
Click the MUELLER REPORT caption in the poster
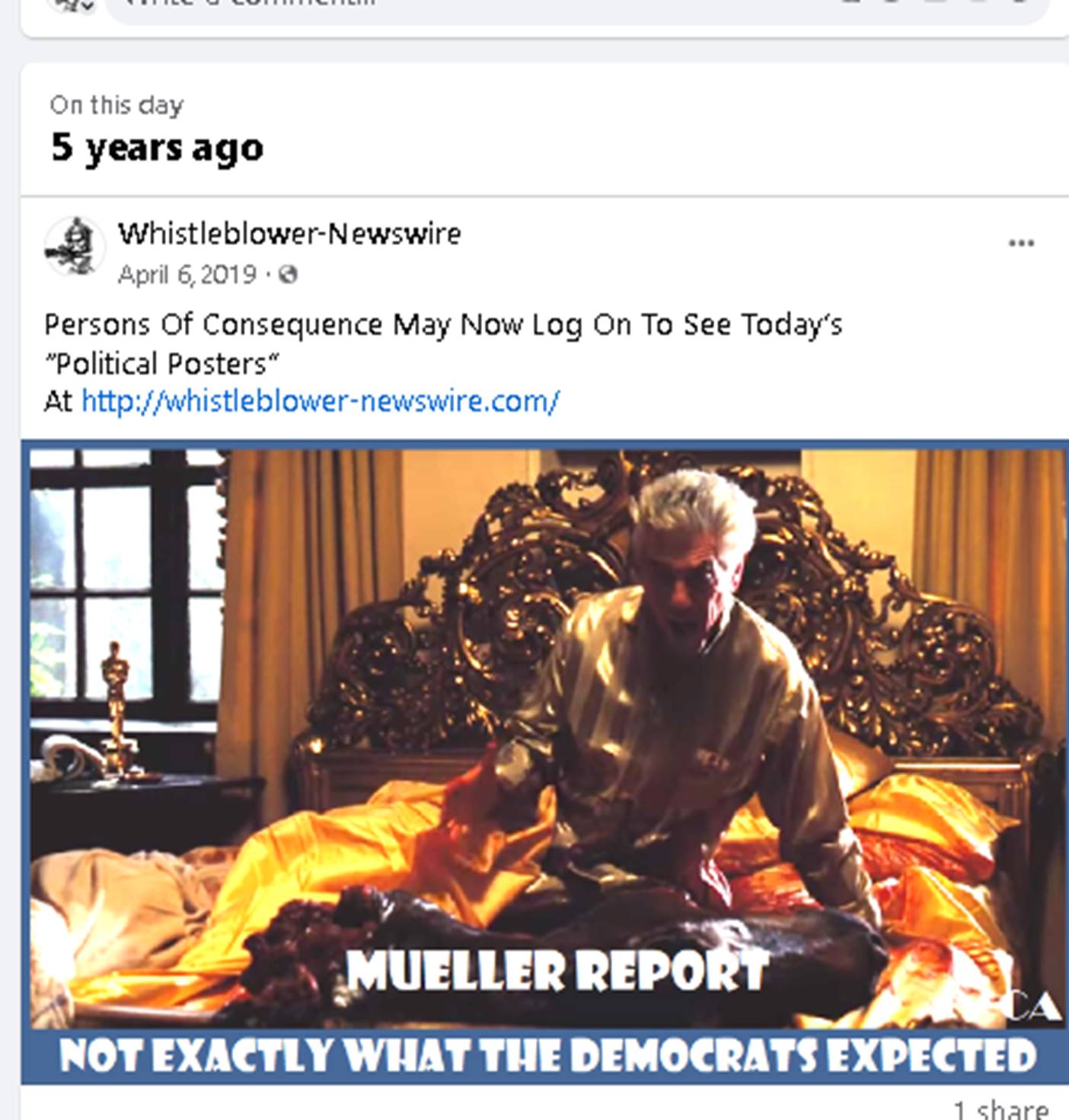pos(557,971)
